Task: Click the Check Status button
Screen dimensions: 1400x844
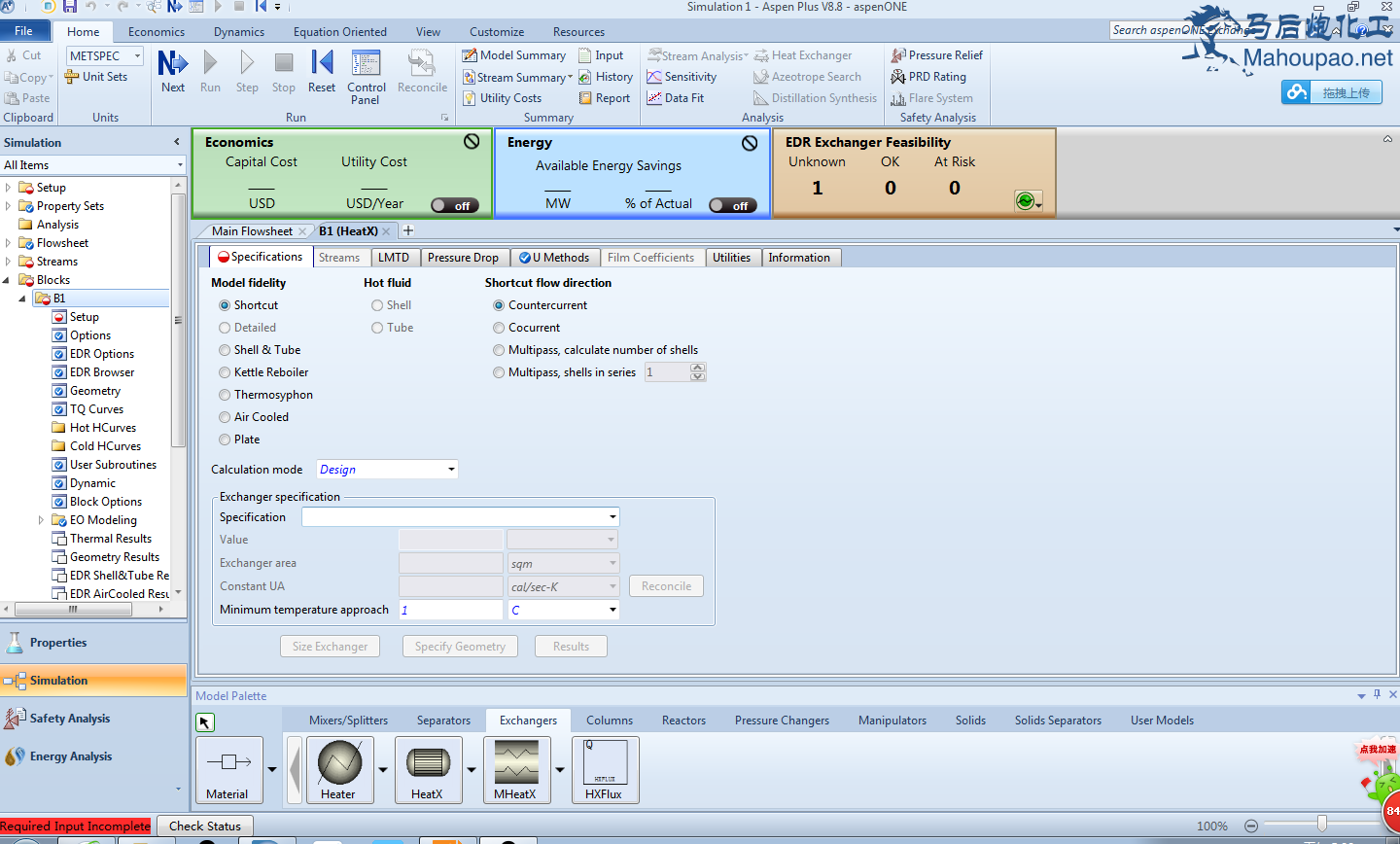Action: click(205, 826)
